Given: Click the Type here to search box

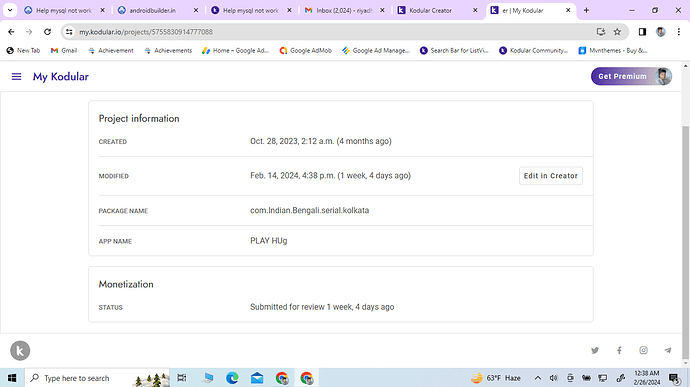Looking at the screenshot, I should click(x=97, y=378).
